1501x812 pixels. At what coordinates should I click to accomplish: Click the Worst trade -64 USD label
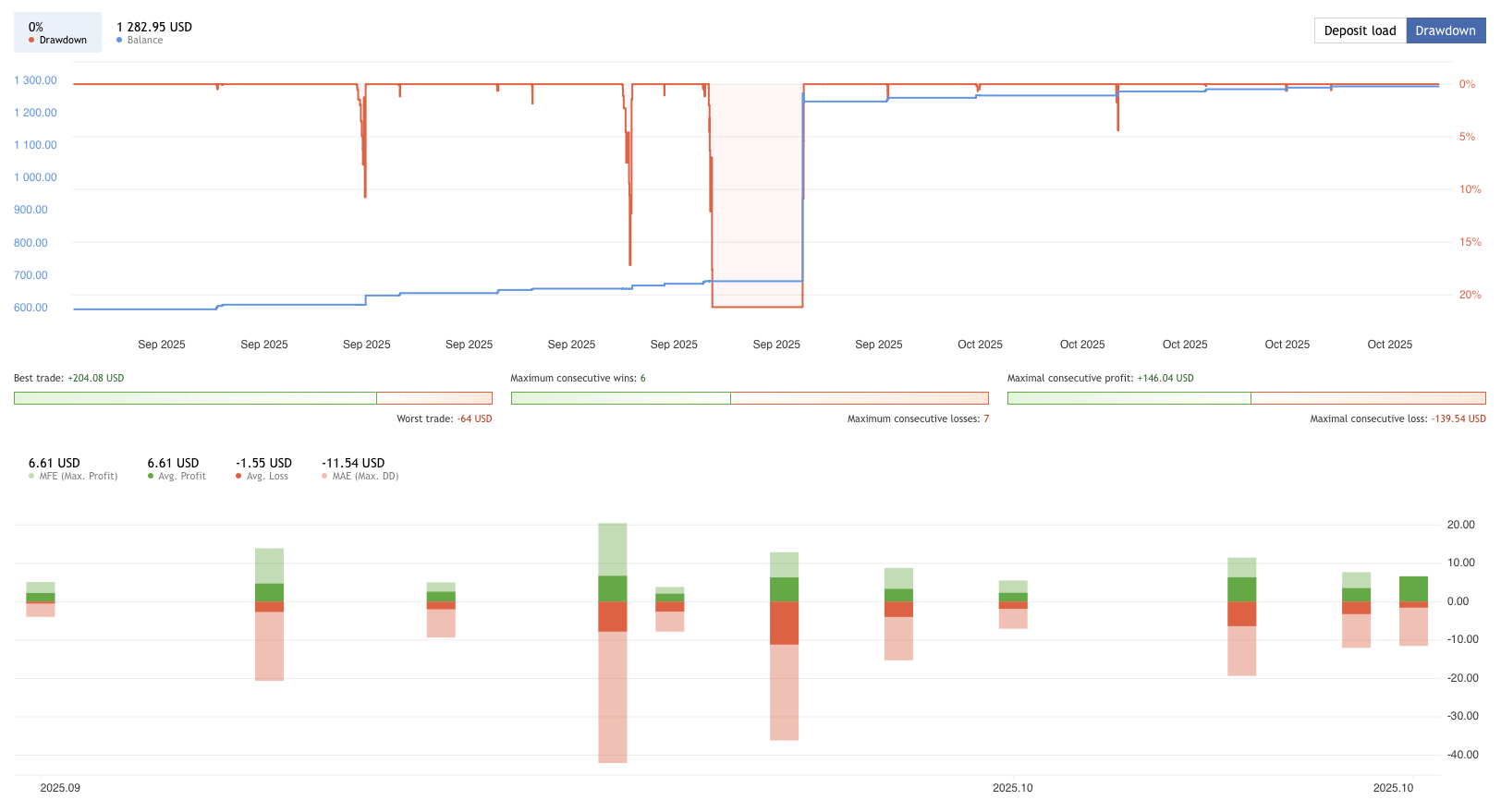pyautogui.click(x=444, y=419)
